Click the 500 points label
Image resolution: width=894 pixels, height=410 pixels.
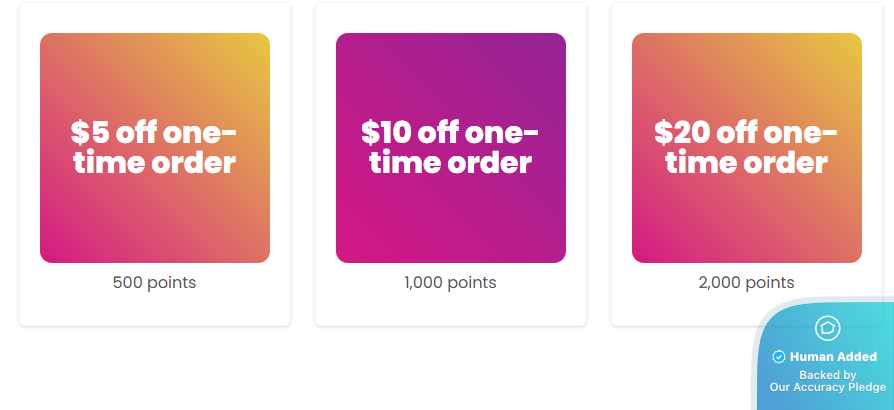tap(155, 283)
